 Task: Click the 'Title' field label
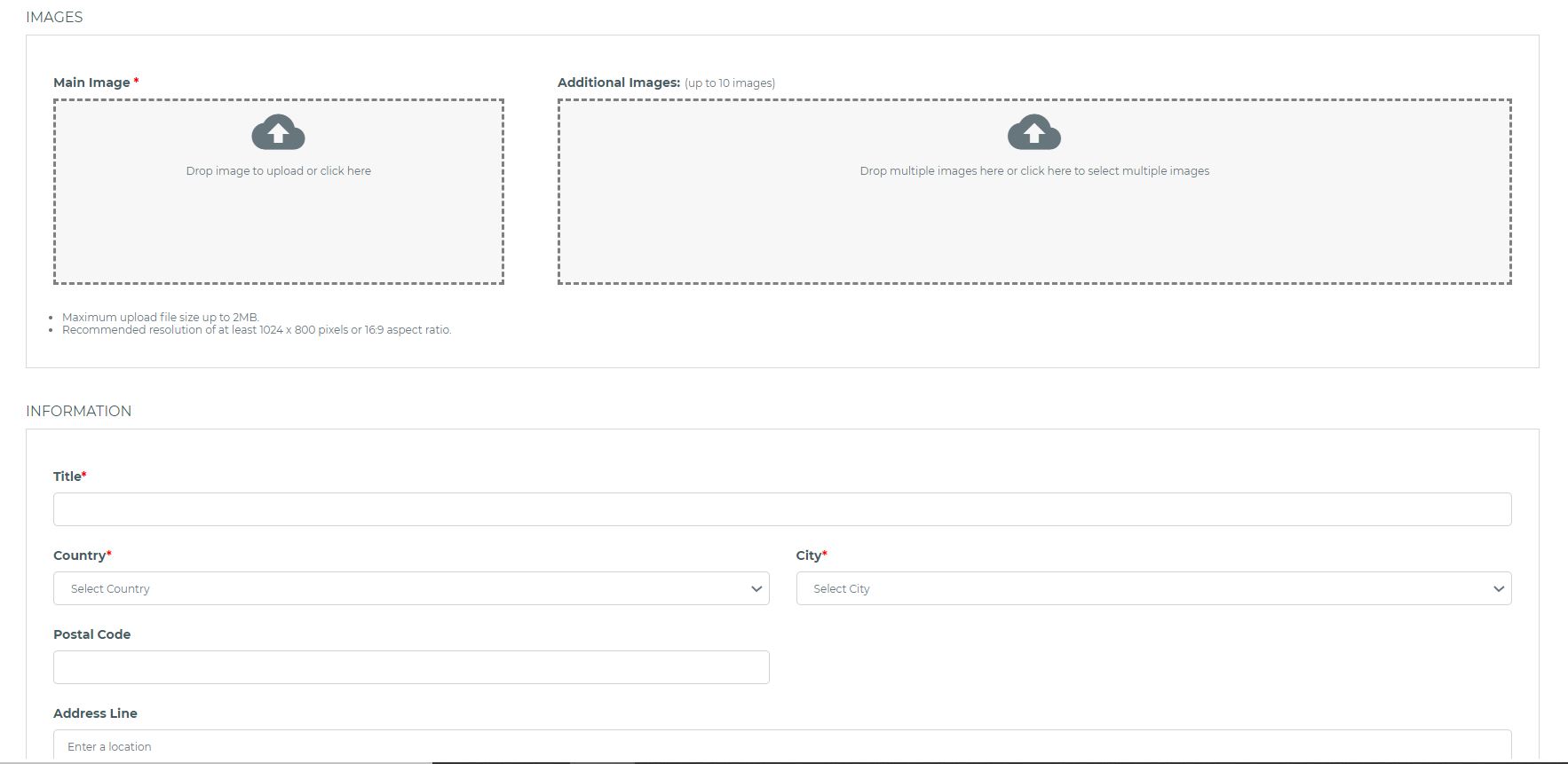point(67,477)
